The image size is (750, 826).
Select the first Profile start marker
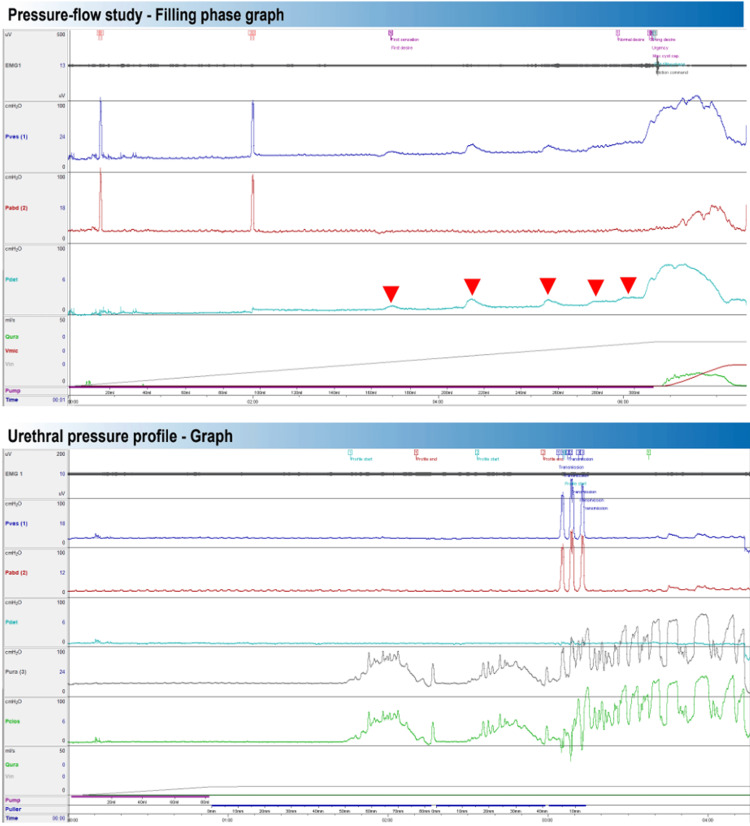tap(350, 452)
